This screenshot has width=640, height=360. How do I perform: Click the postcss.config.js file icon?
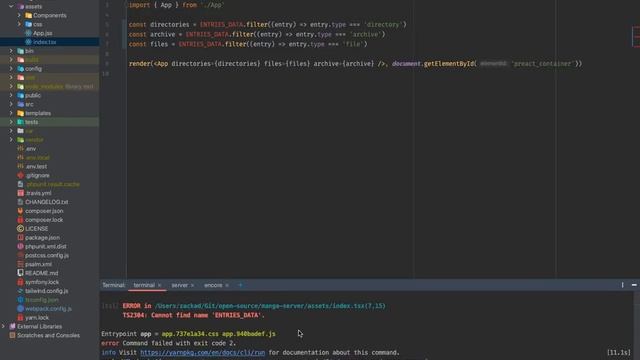[x=20, y=256]
